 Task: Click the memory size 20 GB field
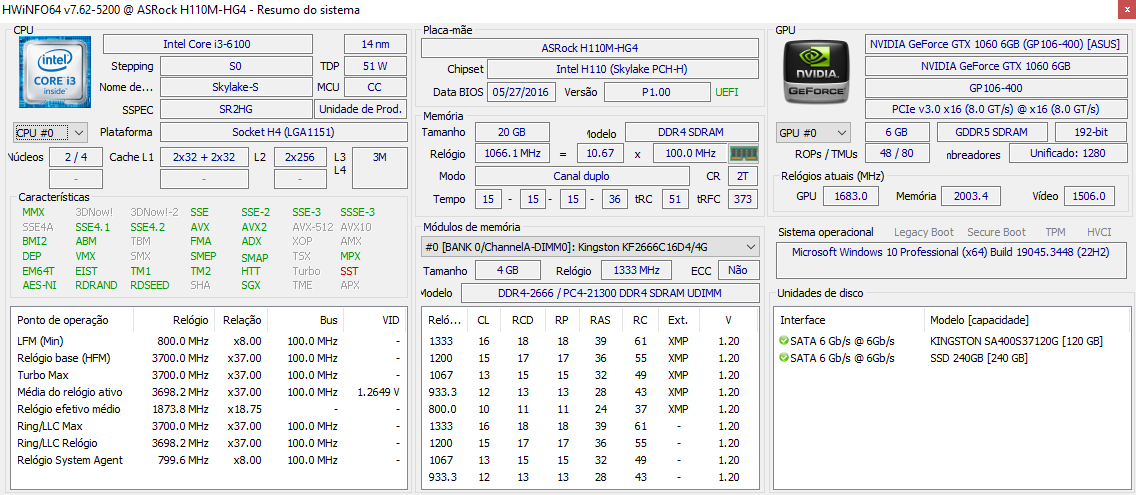[512, 133]
